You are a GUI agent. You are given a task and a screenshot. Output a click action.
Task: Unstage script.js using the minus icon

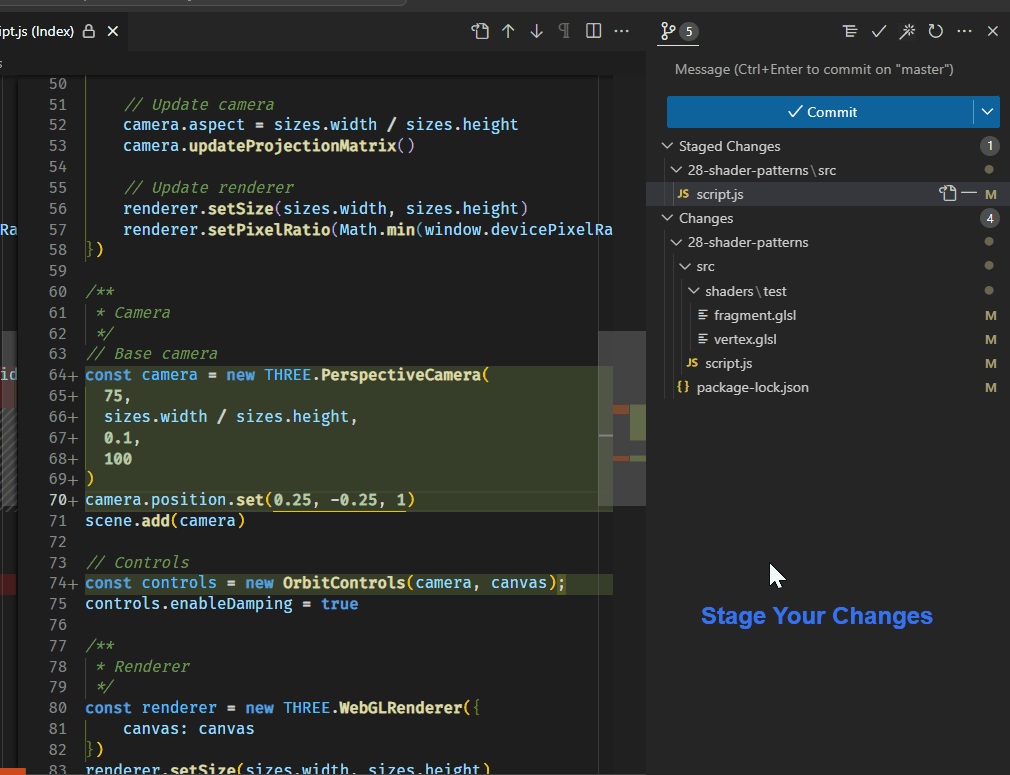pos(969,193)
